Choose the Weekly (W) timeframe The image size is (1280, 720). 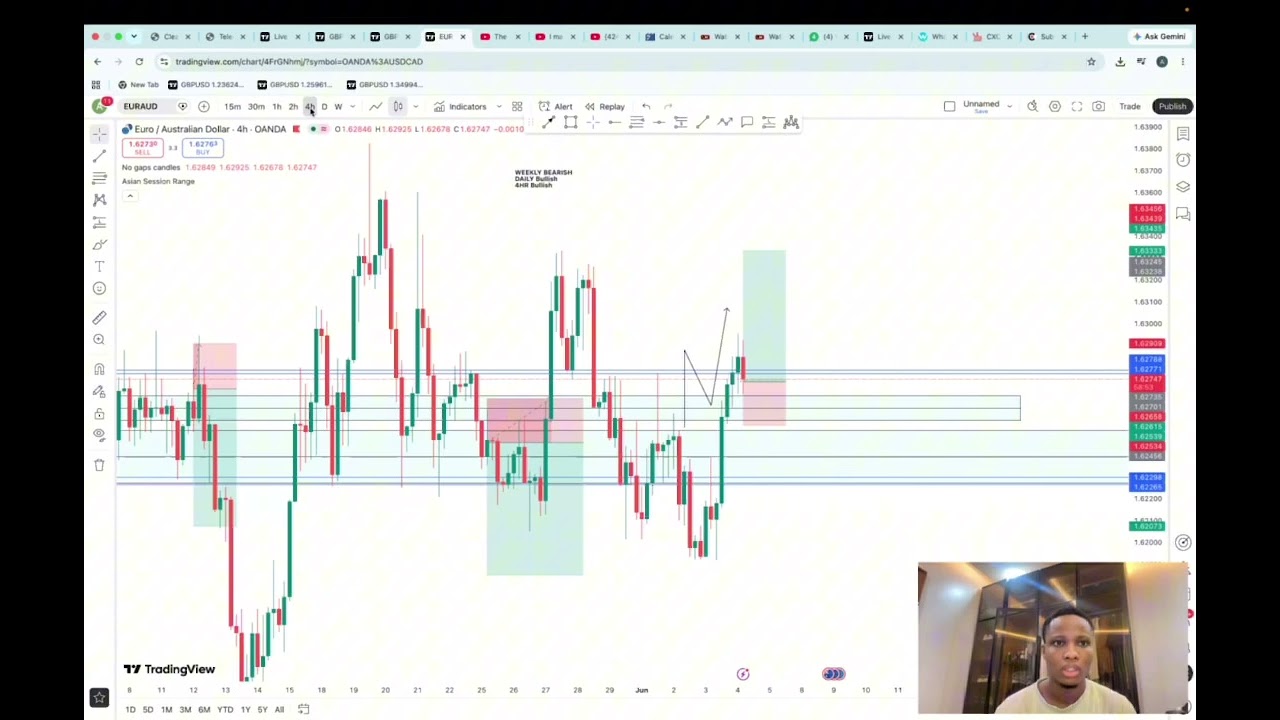point(338,107)
